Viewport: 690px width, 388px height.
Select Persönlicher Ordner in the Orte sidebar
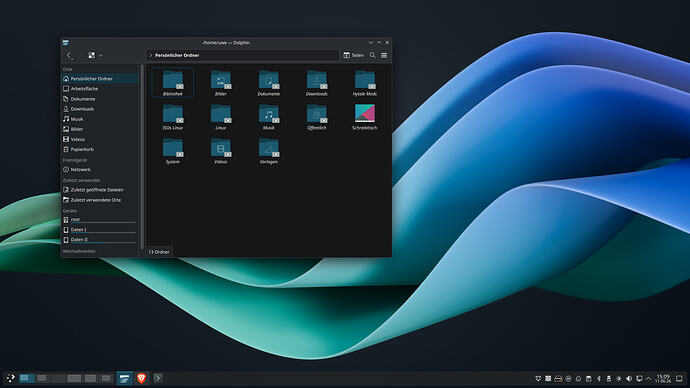[x=100, y=79]
